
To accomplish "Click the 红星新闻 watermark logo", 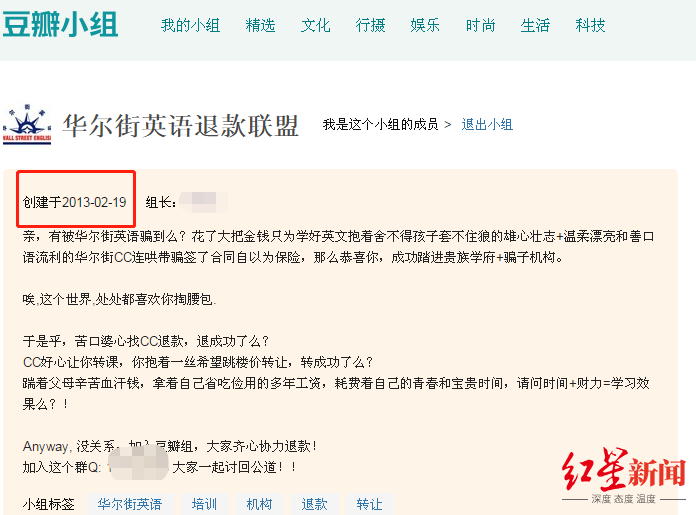I will tap(624, 475).
